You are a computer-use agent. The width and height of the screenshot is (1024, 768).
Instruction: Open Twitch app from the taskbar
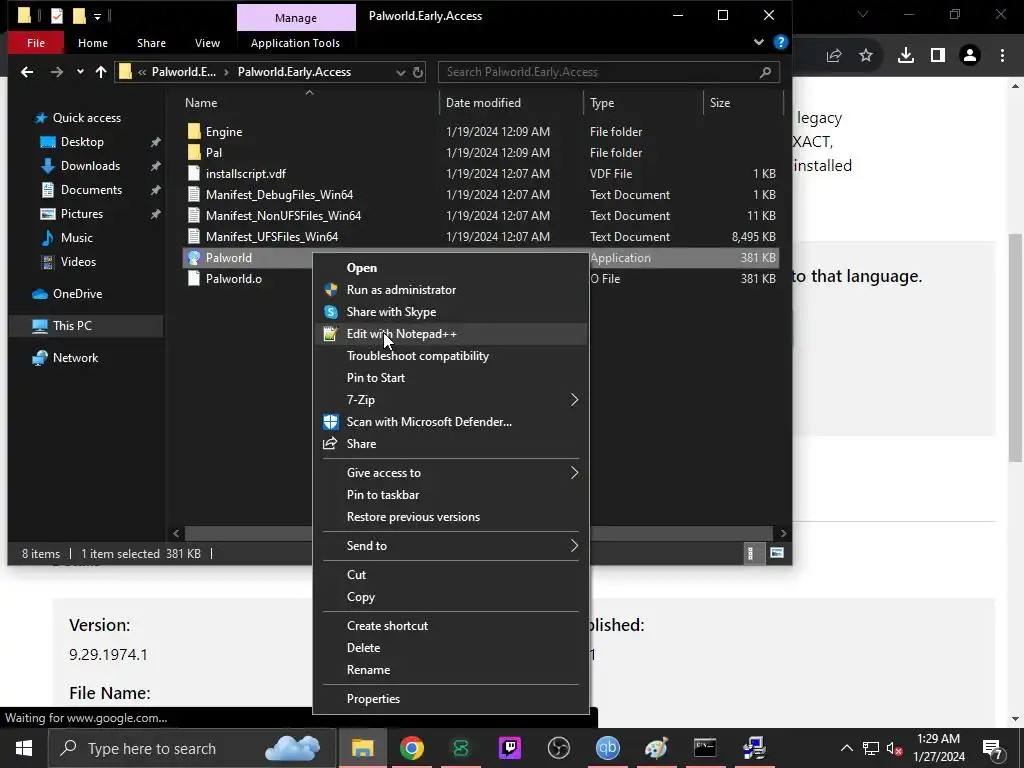(x=509, y=748)
